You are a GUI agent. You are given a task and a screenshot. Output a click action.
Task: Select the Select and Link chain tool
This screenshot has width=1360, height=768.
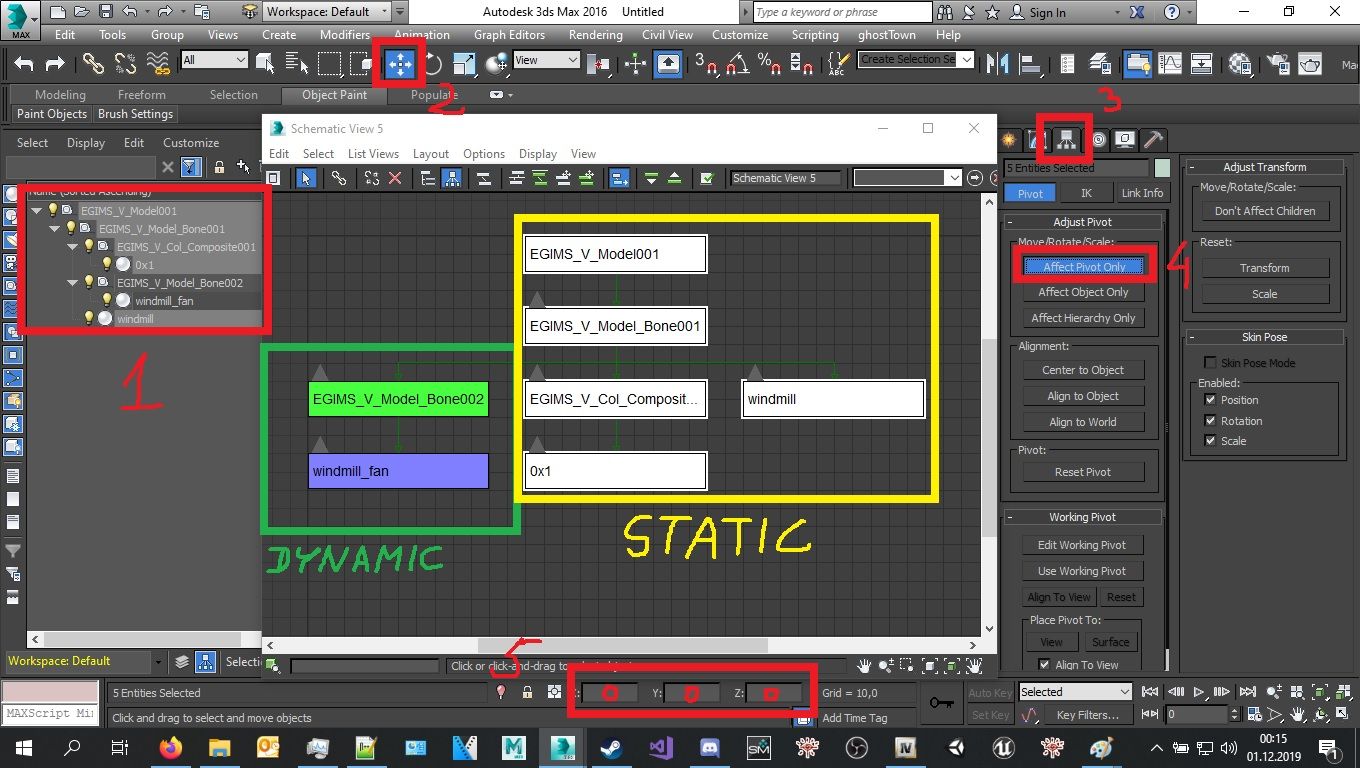tap(93, 63)
